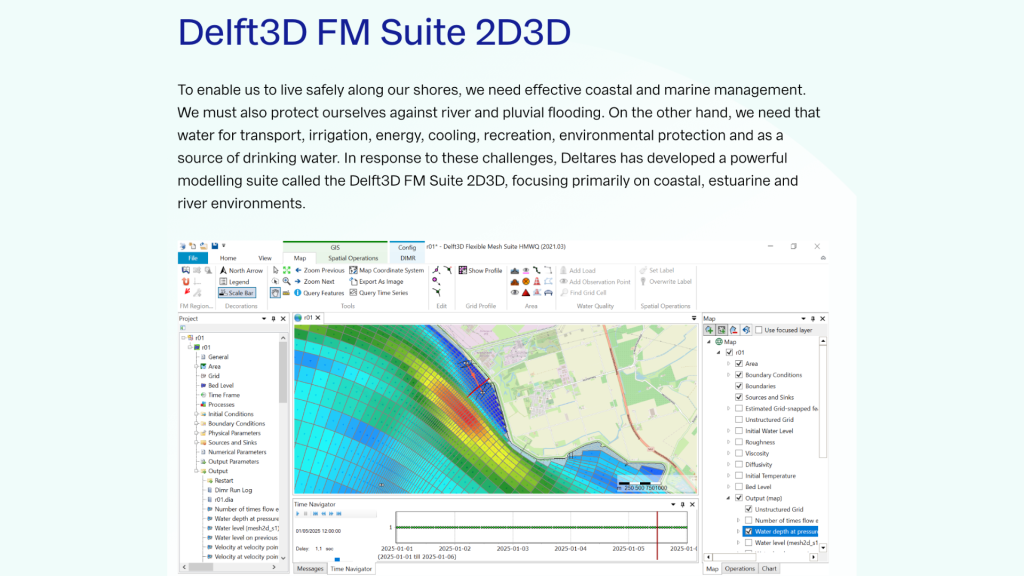The image size is (1024, 576).
Task: Select Dimr Run Log in Project tree
Action: point(233,490)
